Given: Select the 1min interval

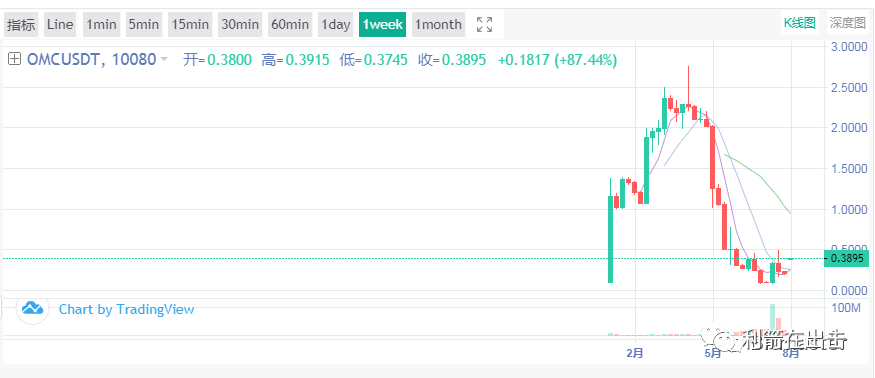Looking at the screenshot, I should (102, 25).
